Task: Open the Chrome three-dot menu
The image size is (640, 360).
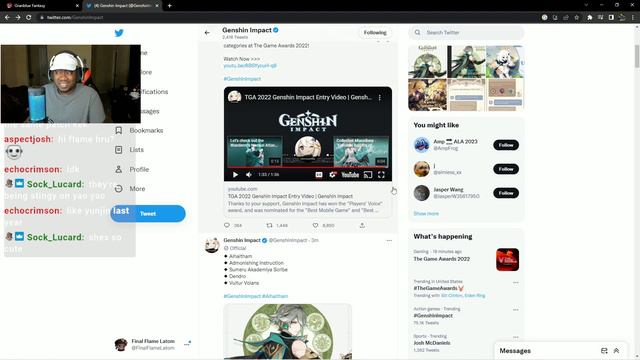Action: pos(633,18)
